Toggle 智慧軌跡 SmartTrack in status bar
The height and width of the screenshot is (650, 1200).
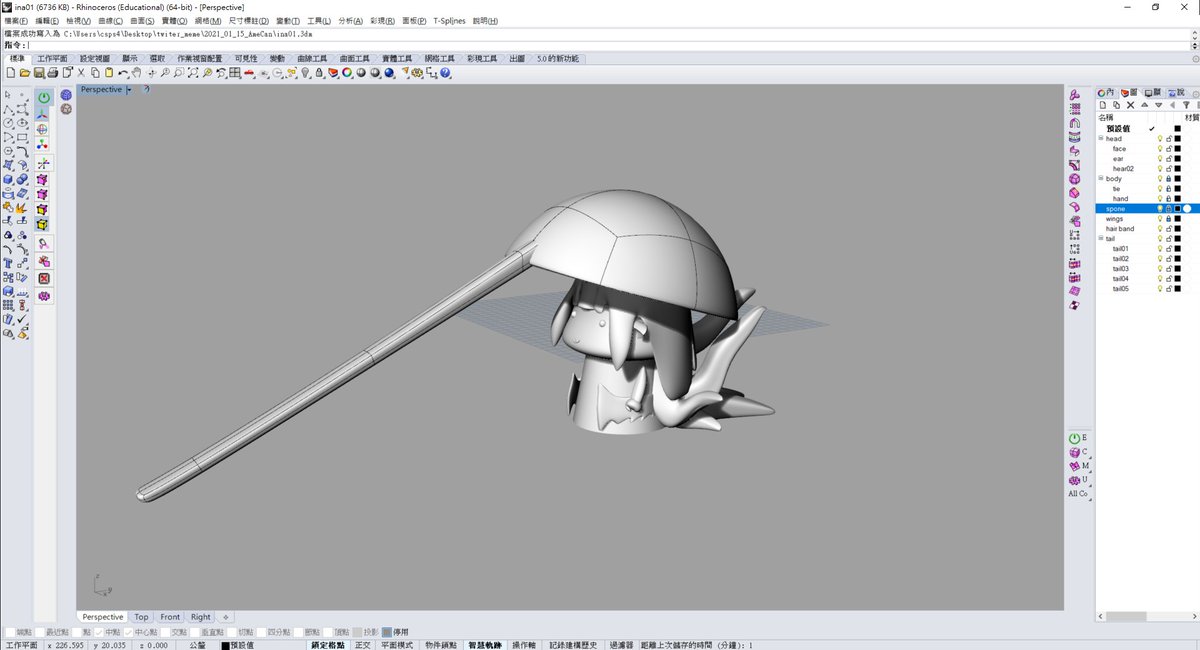485,645
